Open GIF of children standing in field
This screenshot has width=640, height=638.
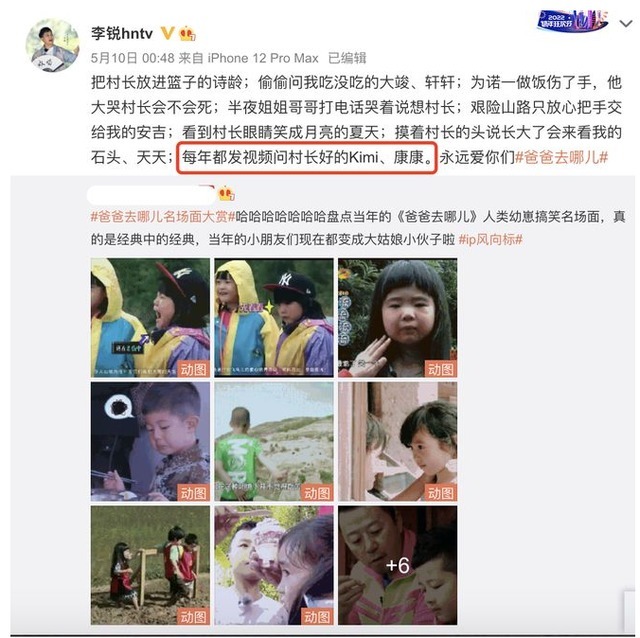150,565
